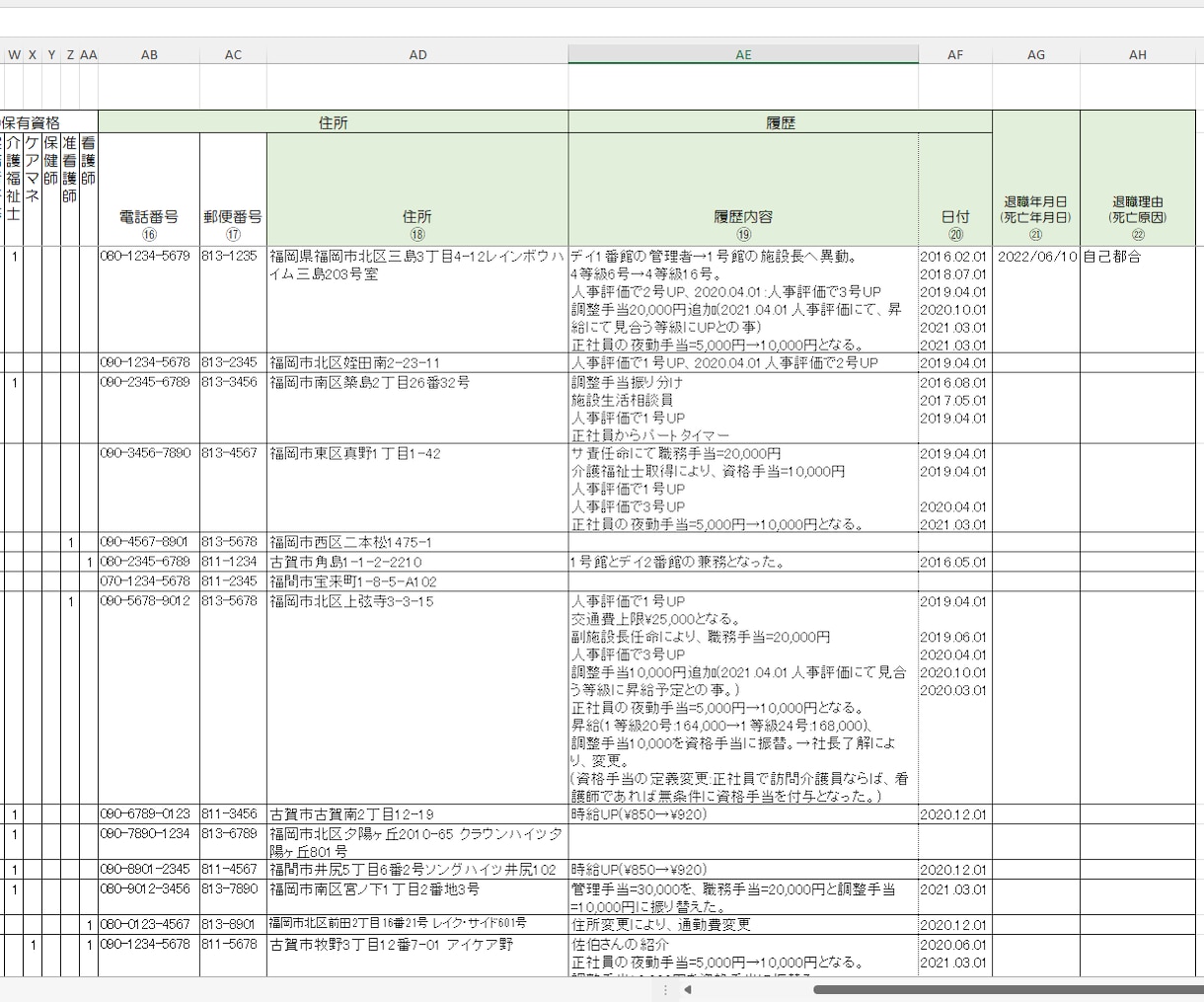This screenshot has width=1204, height=1002.
Task: Select column AG header
Action: [1036, 55]
